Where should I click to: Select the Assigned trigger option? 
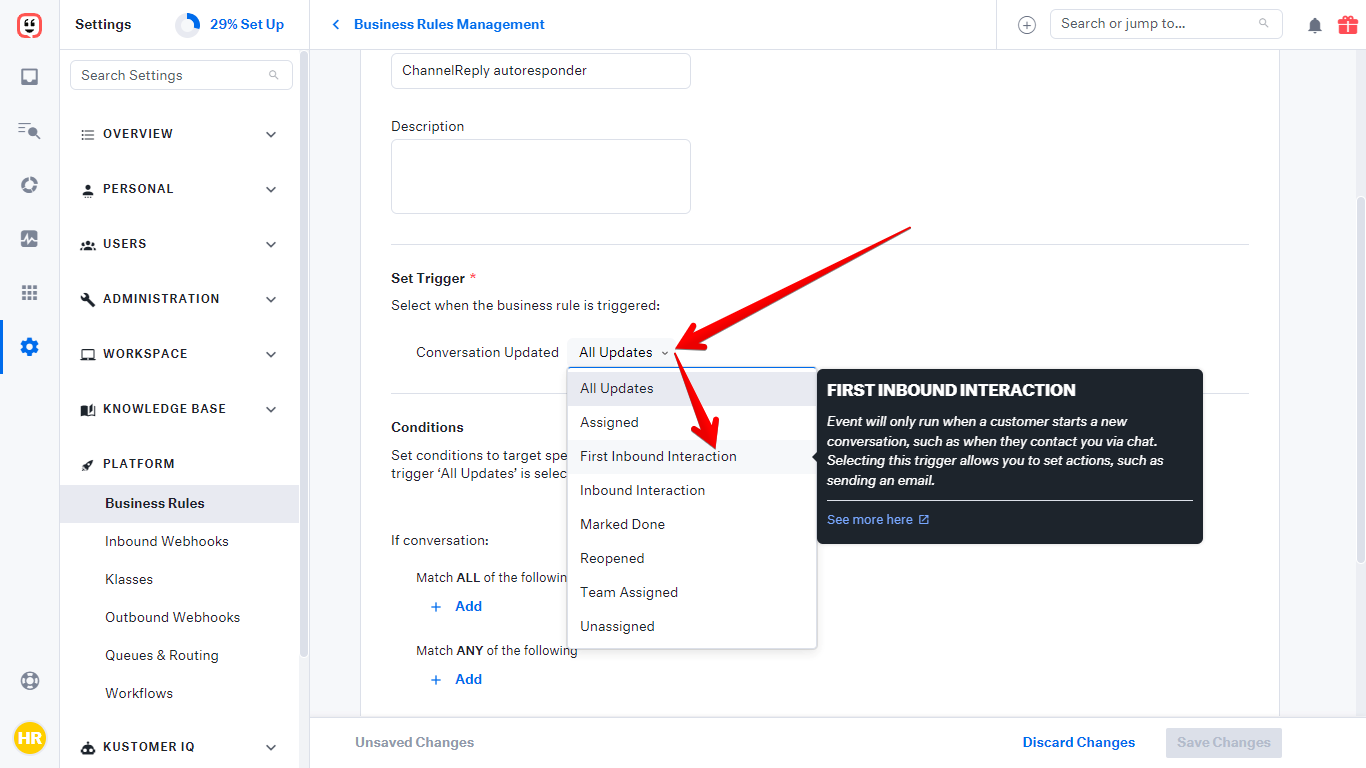692,422
